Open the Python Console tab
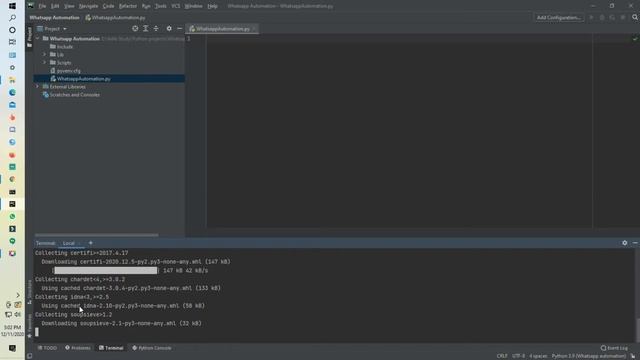Image resolution: width=640 pixels, height=360 pixels. point(152,348)
